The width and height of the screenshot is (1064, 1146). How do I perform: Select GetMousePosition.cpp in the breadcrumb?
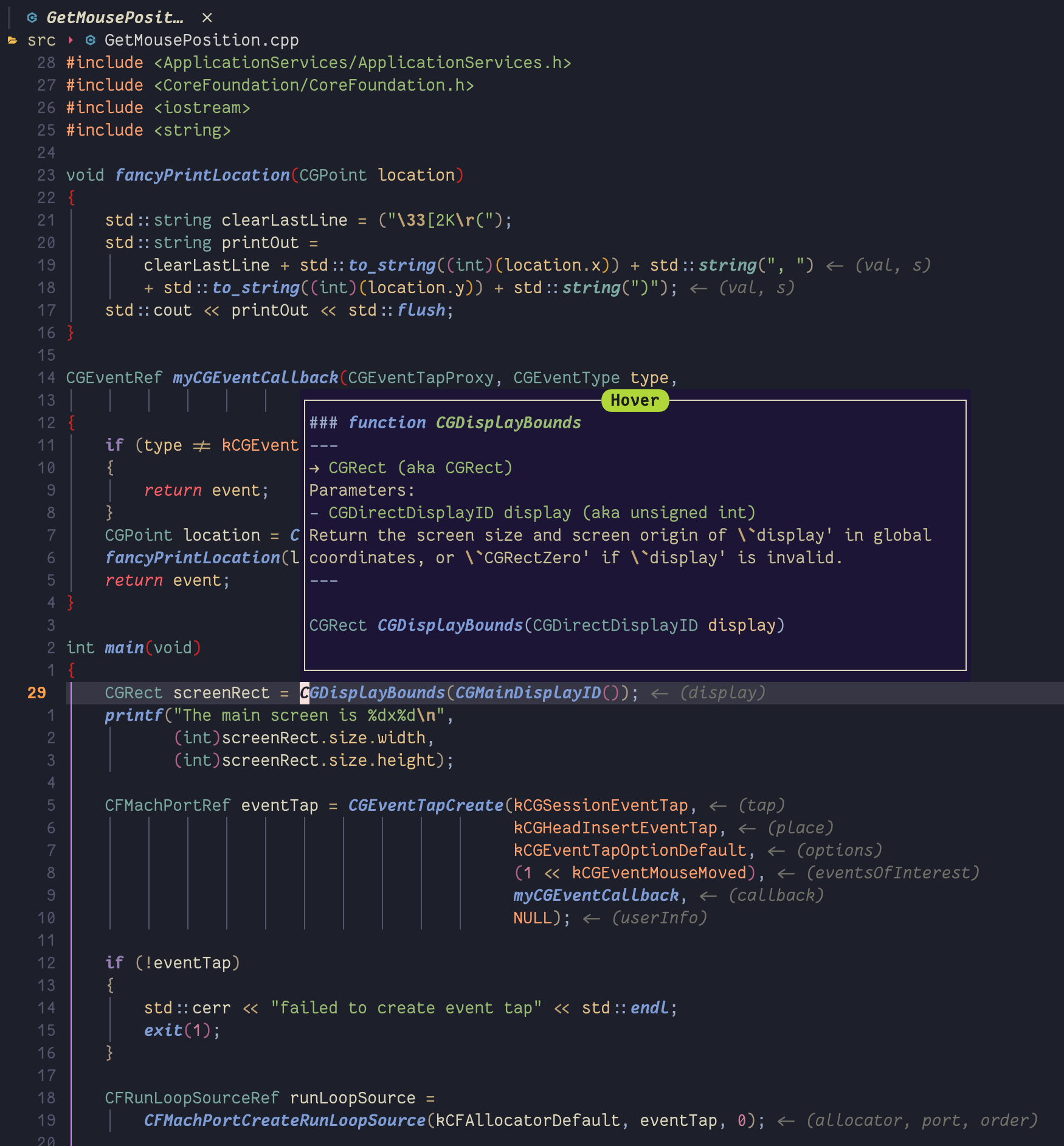point(201,40)
